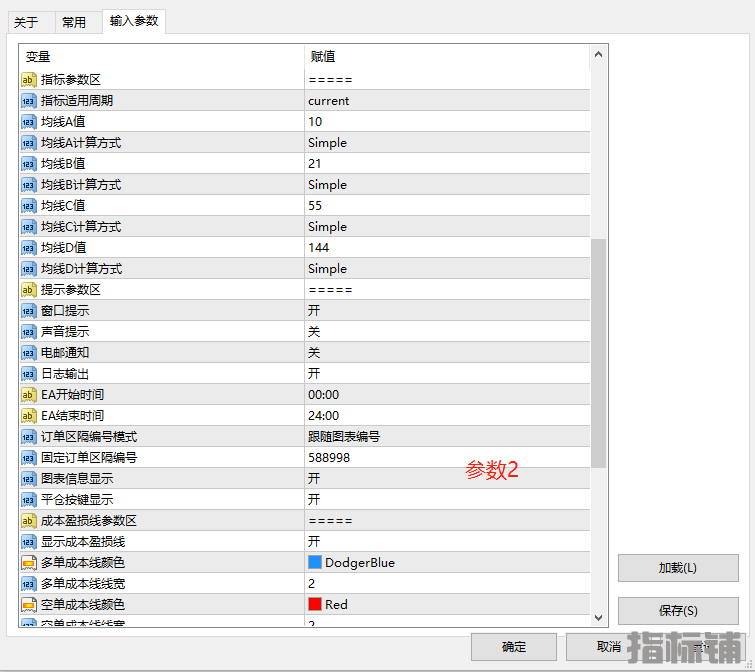Viewport: 755px width, 672px height.
Task: Click the 加载(L) button
Action: pos(678,568)
